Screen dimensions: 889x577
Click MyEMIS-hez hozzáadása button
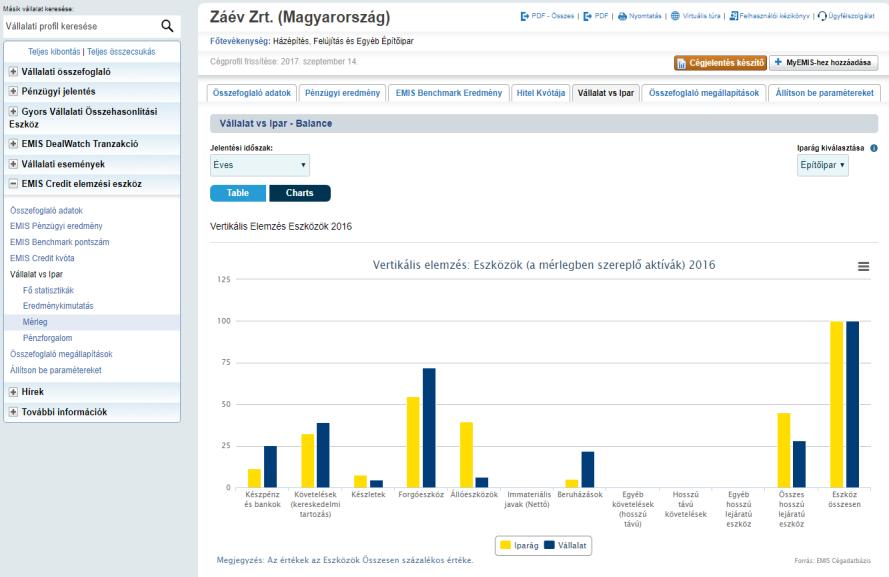pyautogui.click(x=823, y=63)
